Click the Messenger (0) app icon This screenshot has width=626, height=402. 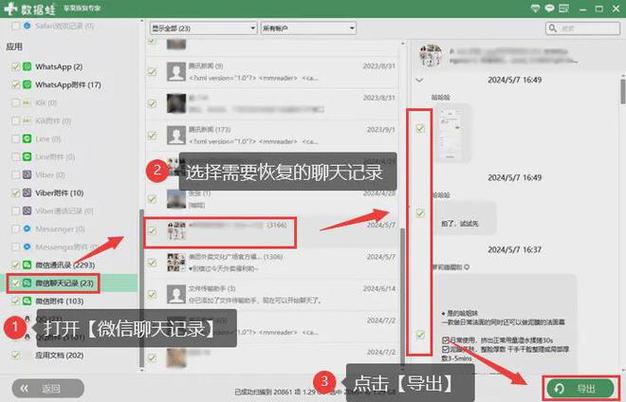[27, 229]
